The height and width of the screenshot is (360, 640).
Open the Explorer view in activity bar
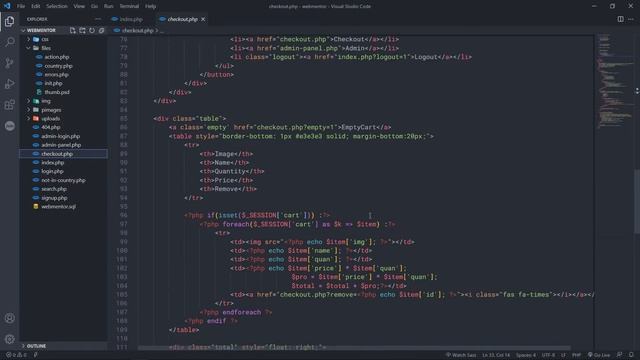pos(10,21)
